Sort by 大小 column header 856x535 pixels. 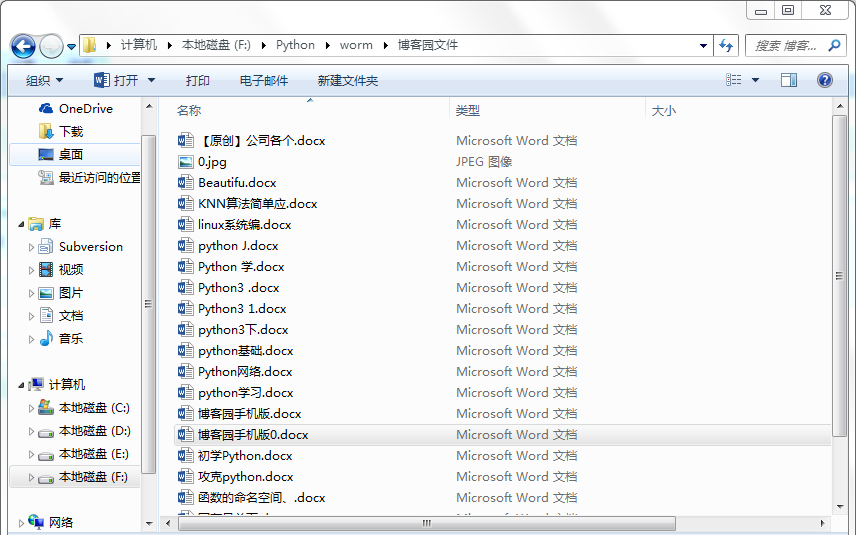coord(664,111)
